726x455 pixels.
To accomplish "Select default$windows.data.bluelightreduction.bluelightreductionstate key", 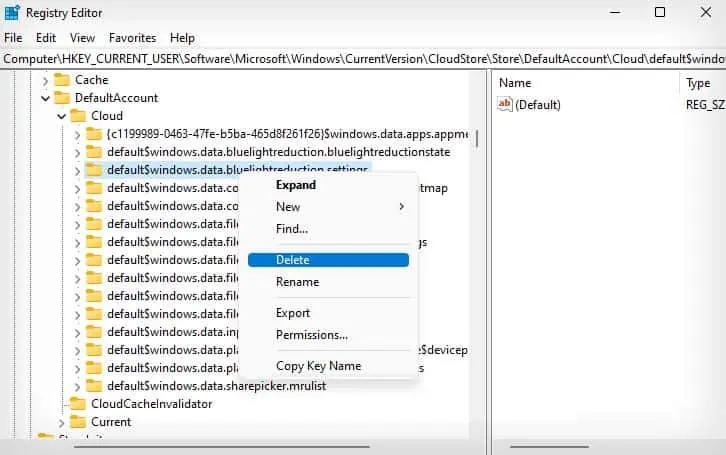I will click(x=279, y=152).
